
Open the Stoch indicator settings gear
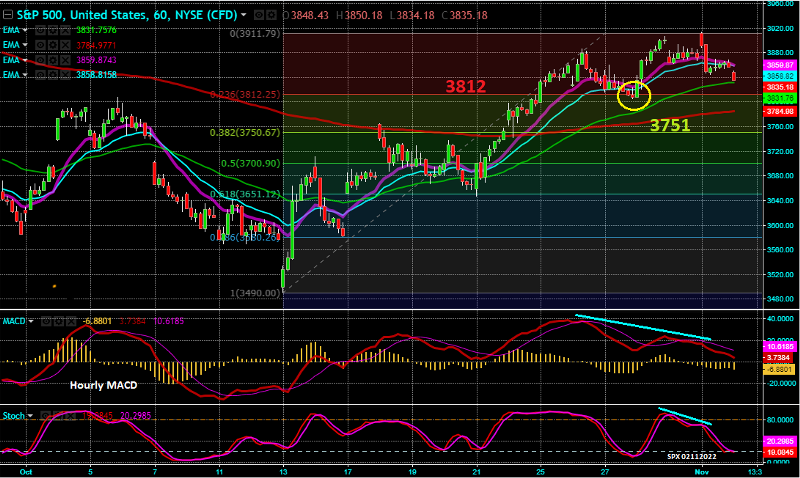[x=59, y=416]
